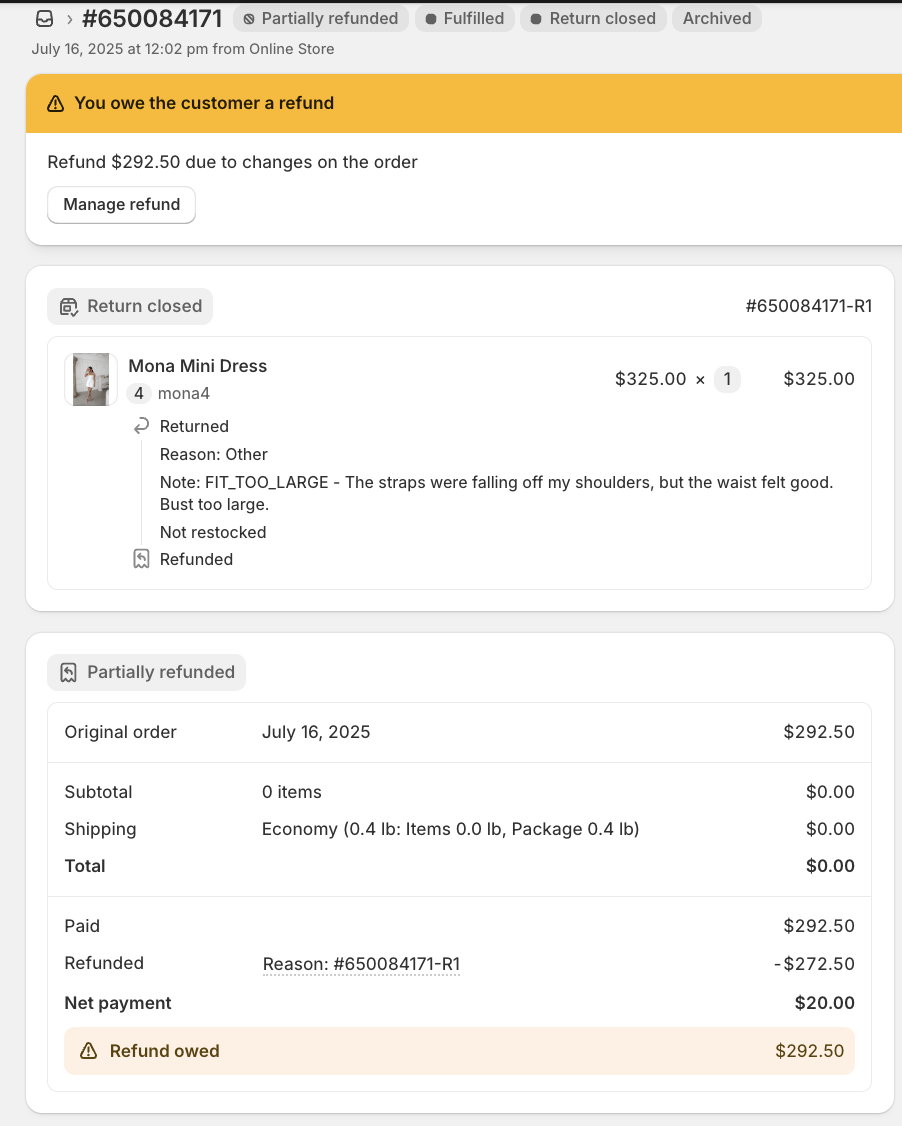The image size is (902, 1126).
Task: Open the Reason: #650084171-R1 refund link
Action: coord(361,965)
